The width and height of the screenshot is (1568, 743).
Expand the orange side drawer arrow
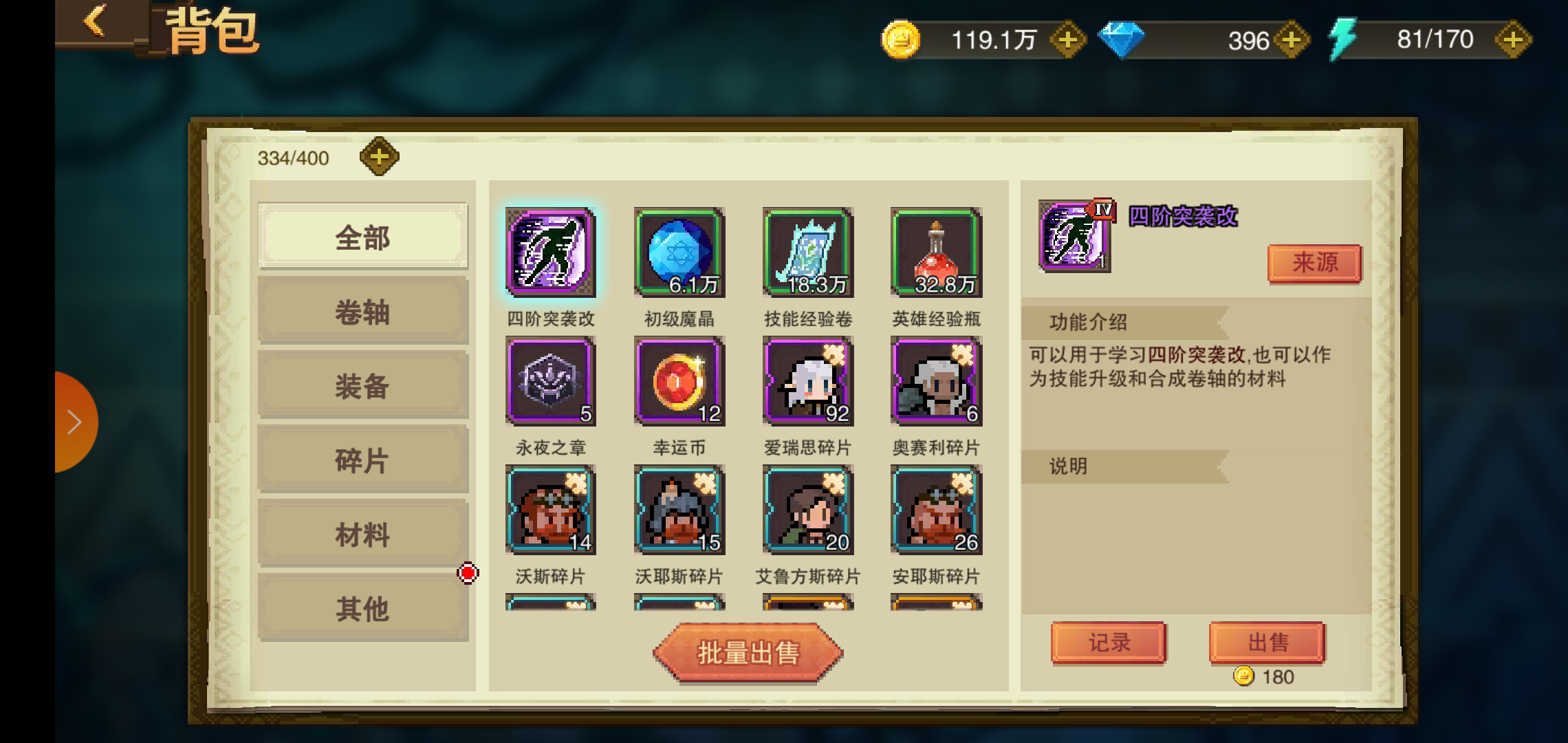pos(75,422)
